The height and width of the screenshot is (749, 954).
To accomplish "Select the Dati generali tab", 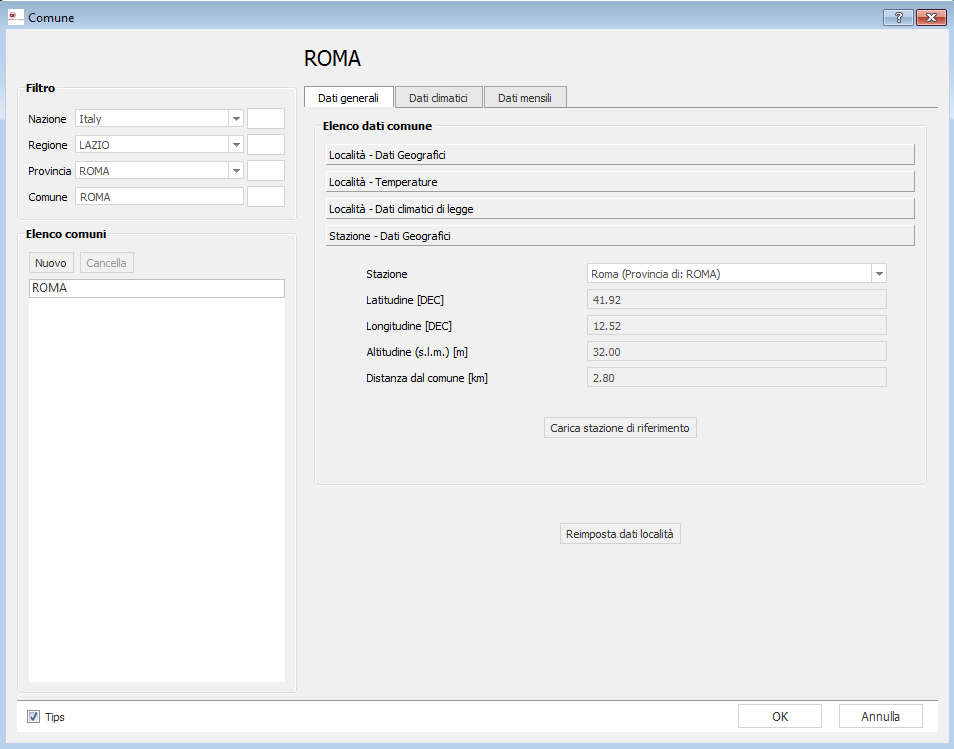I will pos(348,97).
